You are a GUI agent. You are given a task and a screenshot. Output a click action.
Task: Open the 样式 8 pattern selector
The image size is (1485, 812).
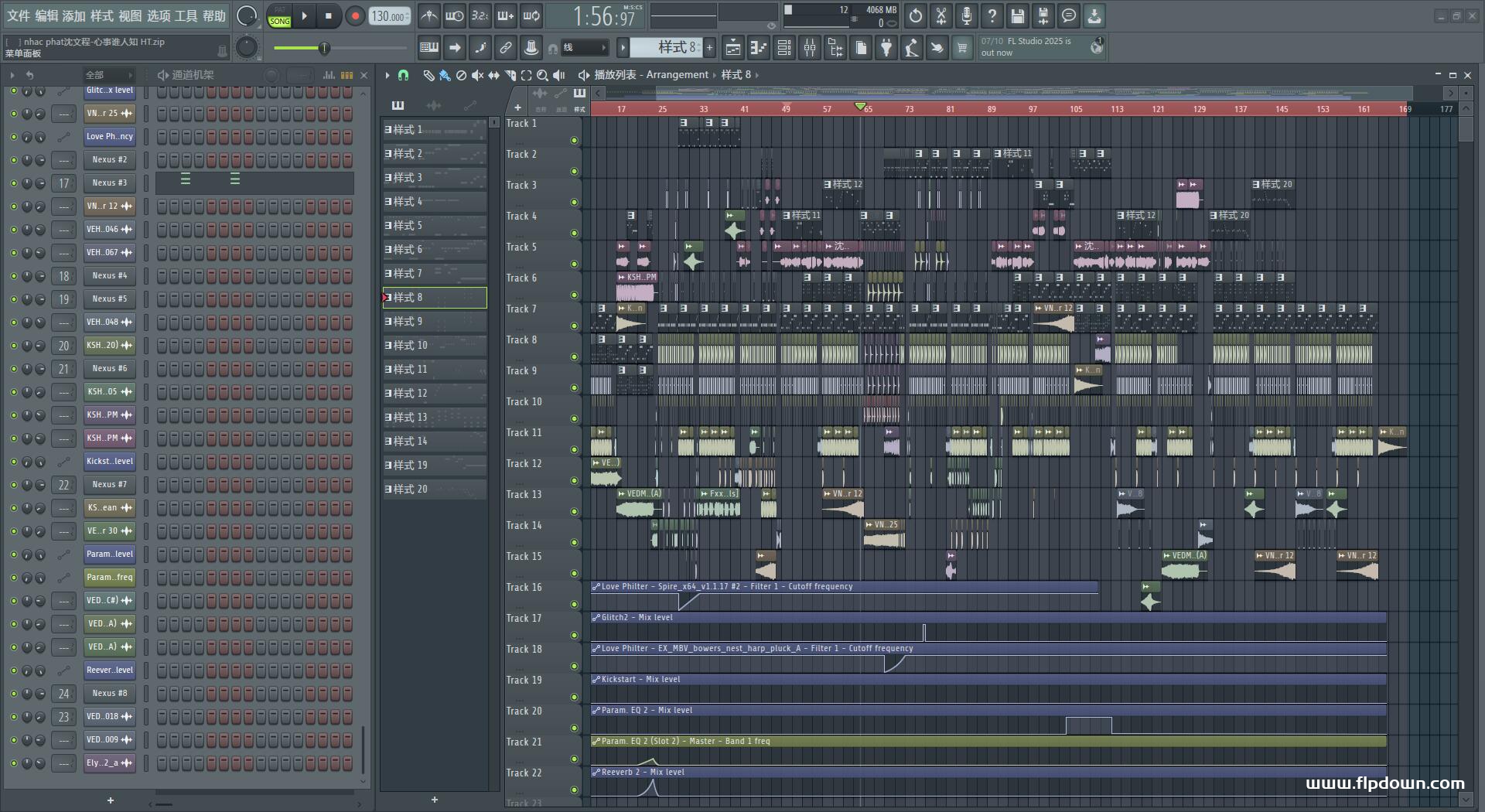pos(665,48)
